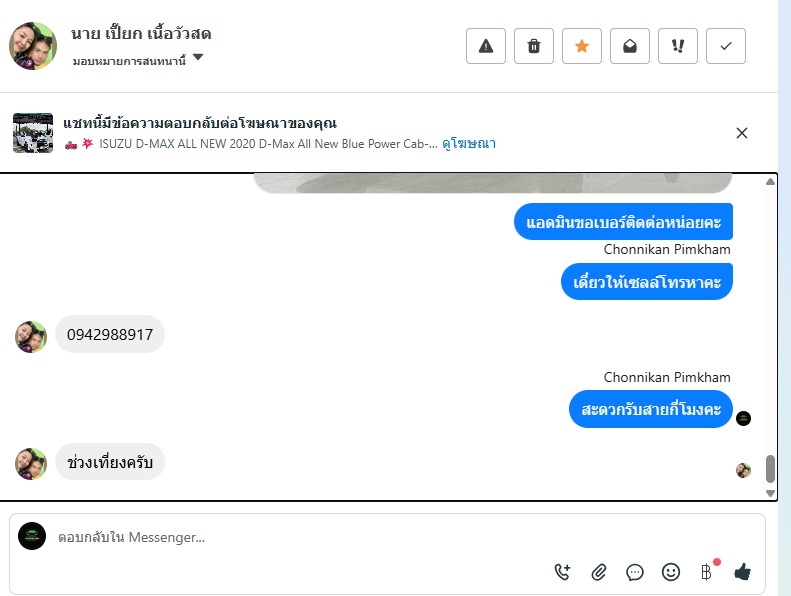The height and width of the screenshot is (596, 791).
Task: Mark conversation as spam with warning icon
Action: click(x=485, y=46)
